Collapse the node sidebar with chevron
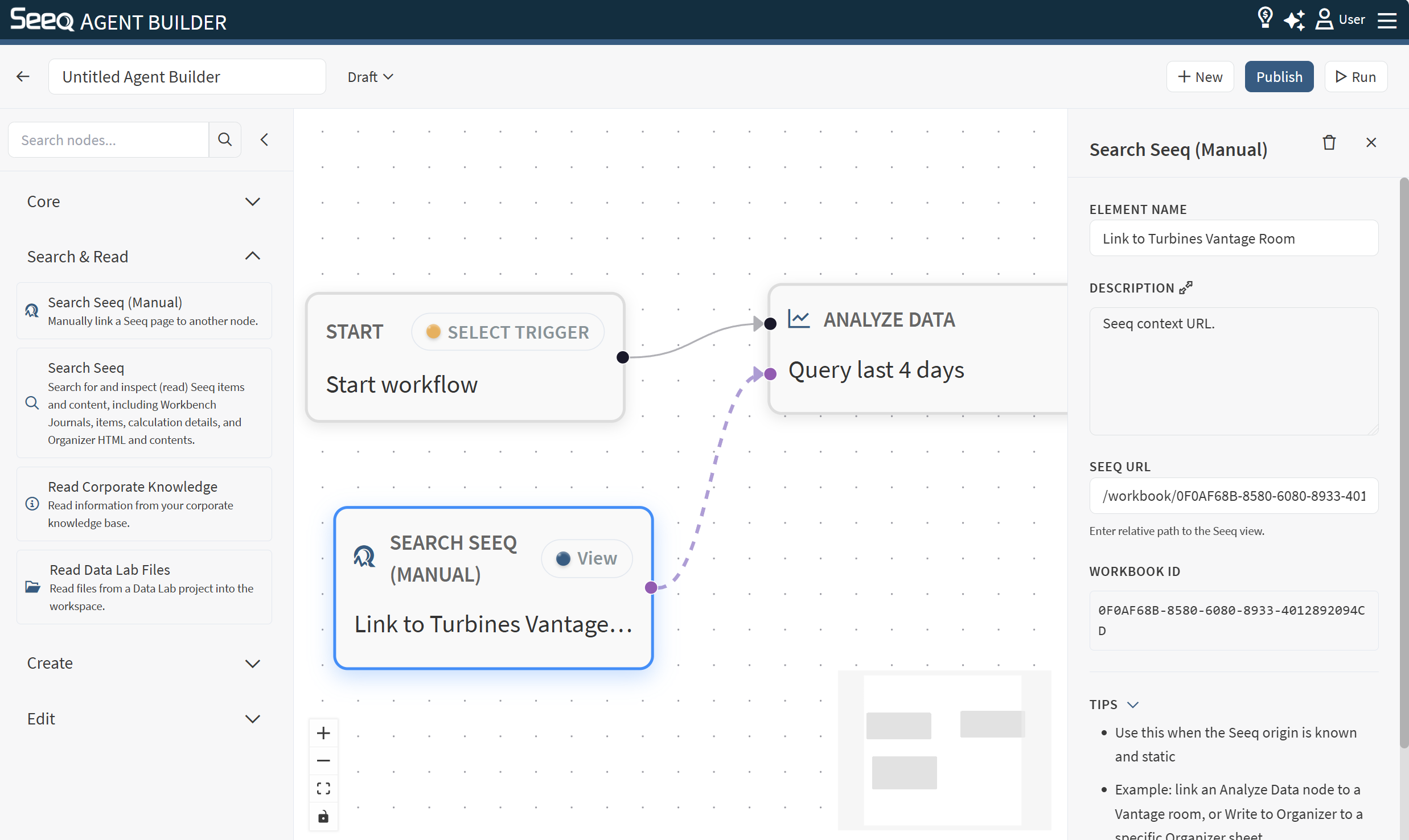Viewport: 1409px width, 840px height. pyautogui.click(x=264, y=139)
